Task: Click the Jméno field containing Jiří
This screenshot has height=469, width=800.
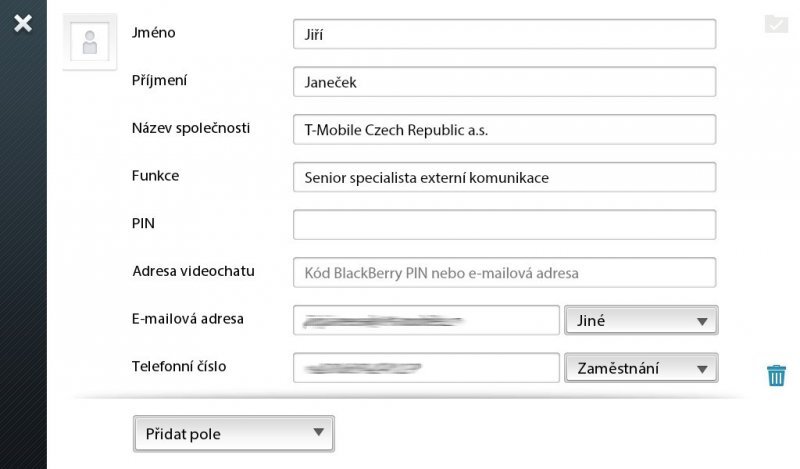Action: tap(504, 34)
